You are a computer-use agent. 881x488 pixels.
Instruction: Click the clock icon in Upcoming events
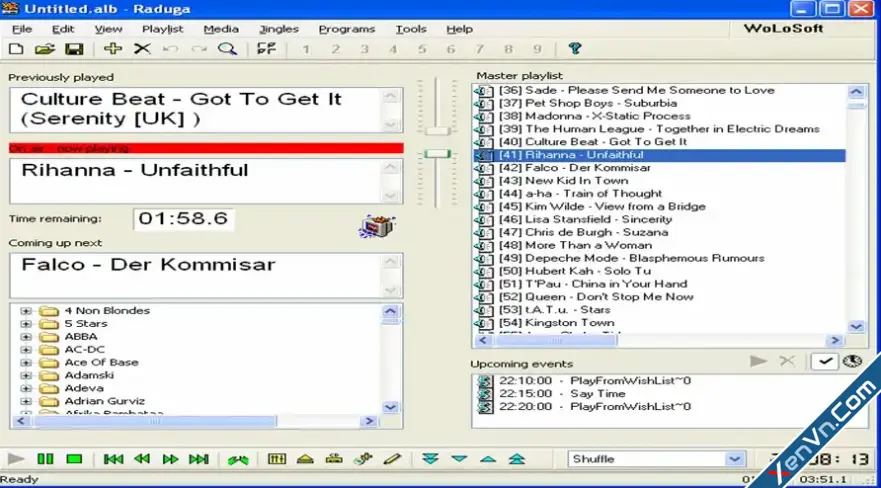[x=852, y=361]
